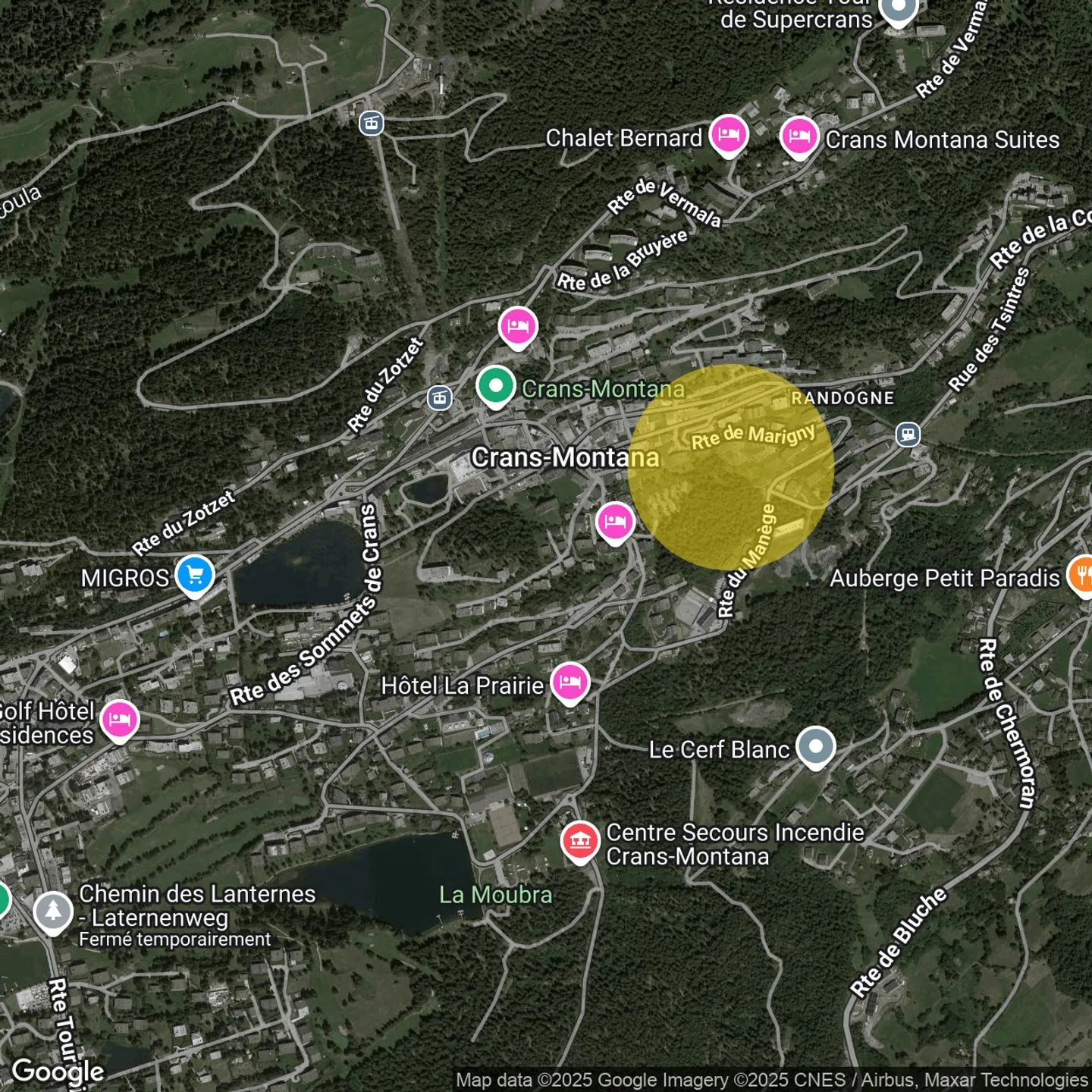Open the MIGROS shopping cart pin
The width and height of the screenshot is (1092, 1092).
click(x=195, y=575)
